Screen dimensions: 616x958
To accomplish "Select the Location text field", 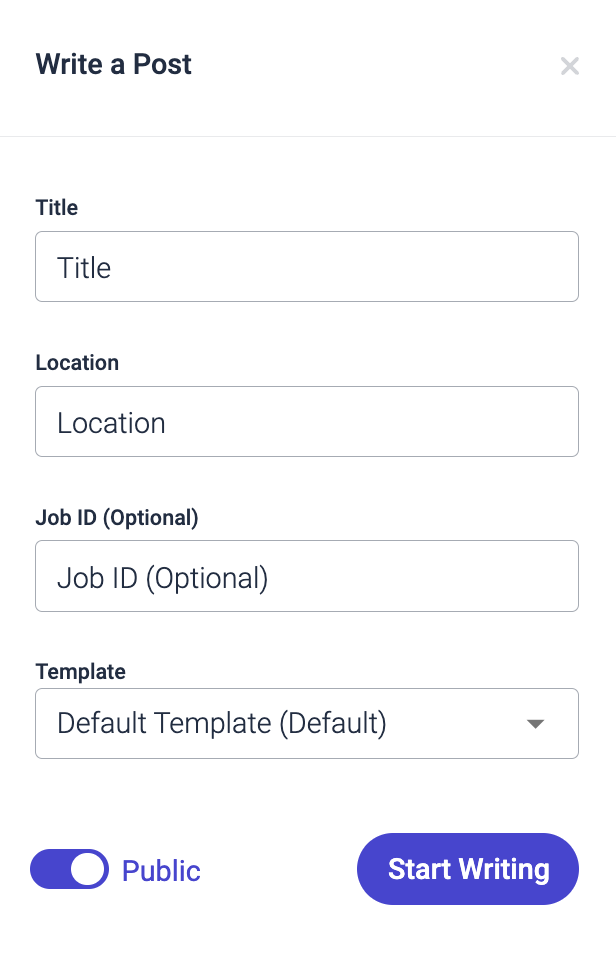I will click(x=307, y=421).
